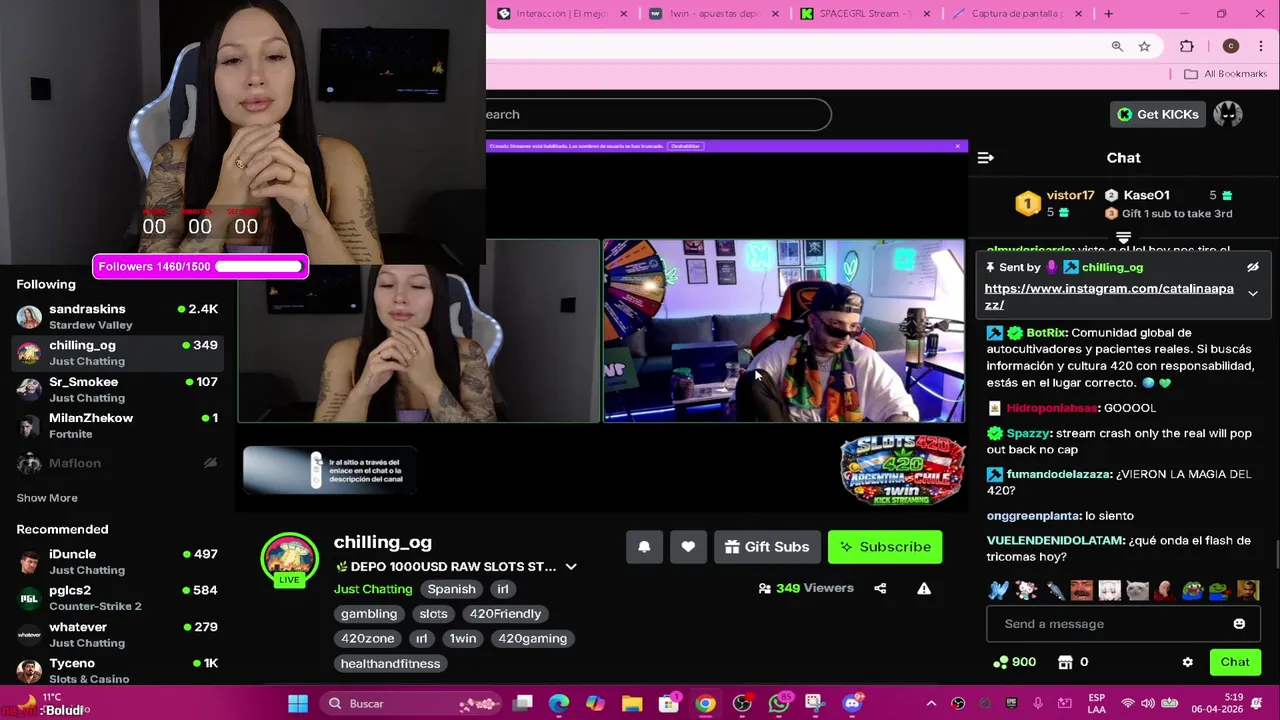The image size is (1280, 720).
Task: Open the browser zoom magnifier icon
Action: coord(1117,46)
